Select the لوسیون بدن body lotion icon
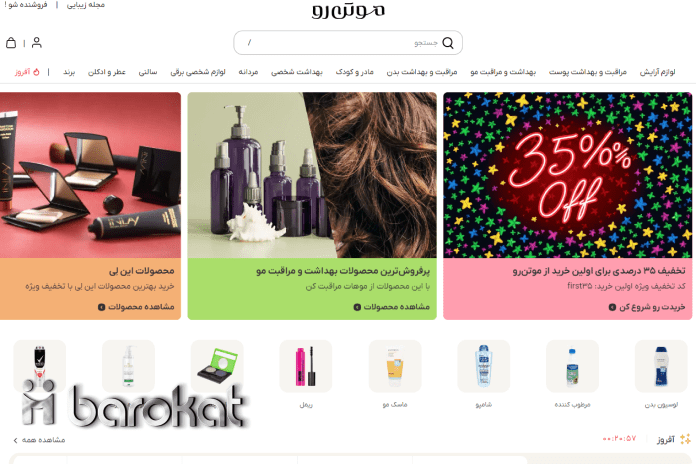The width and height of the screenshot is (696, 464). pos(661,366)
